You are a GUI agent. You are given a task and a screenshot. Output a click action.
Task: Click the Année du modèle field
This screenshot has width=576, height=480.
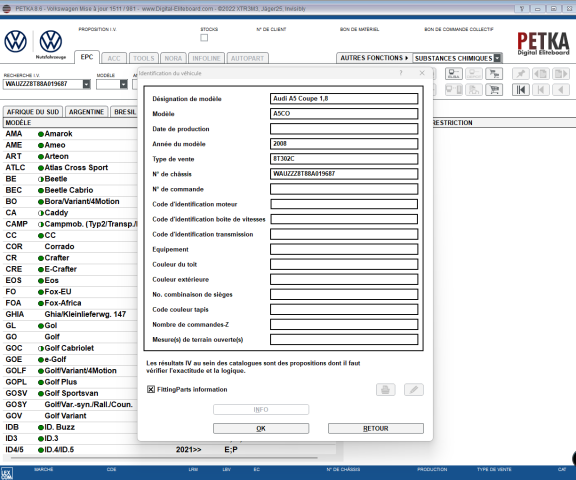[344, 144]
